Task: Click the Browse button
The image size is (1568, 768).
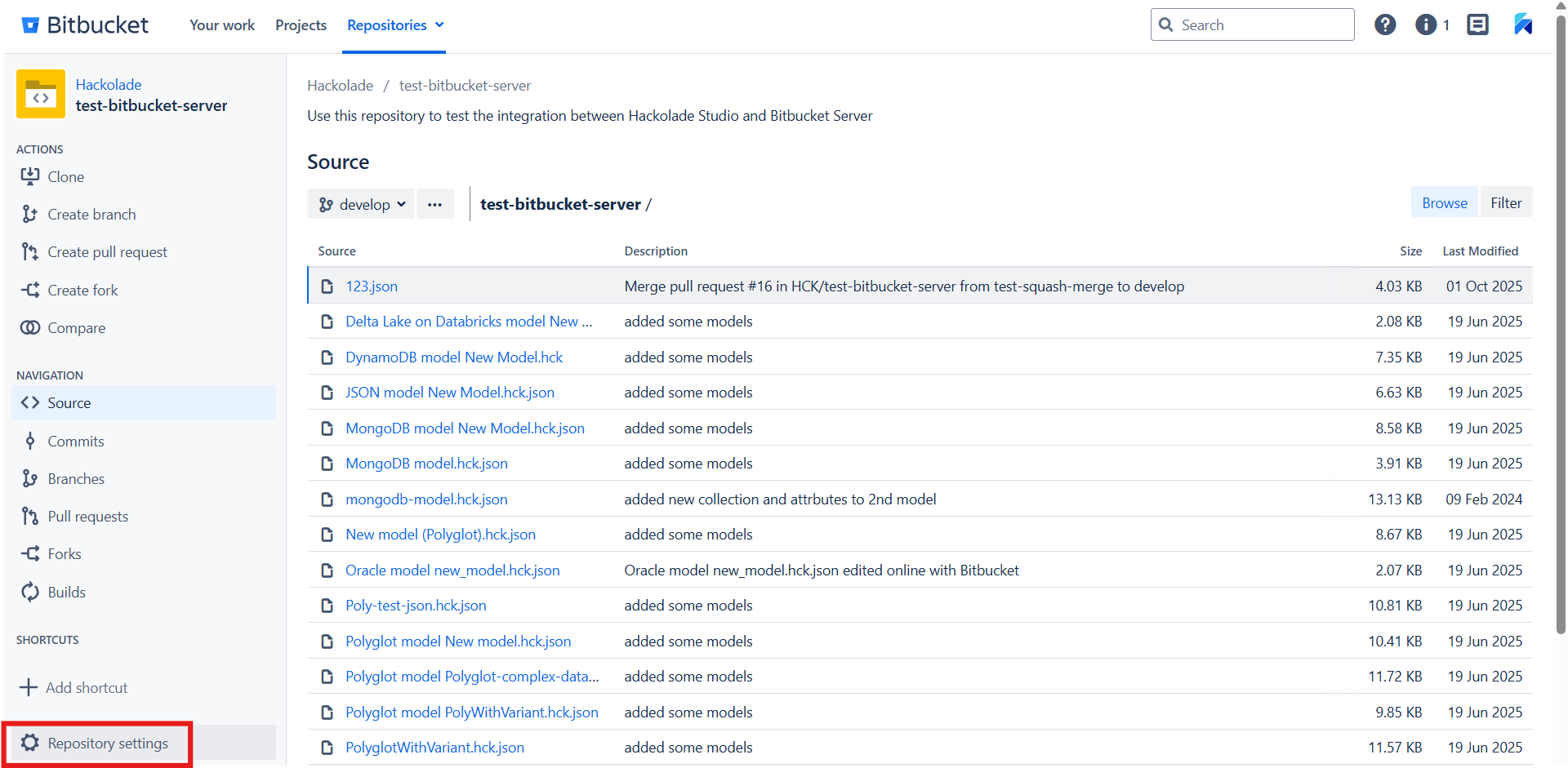Action: pyautogui.click(x=1444, y=202)
